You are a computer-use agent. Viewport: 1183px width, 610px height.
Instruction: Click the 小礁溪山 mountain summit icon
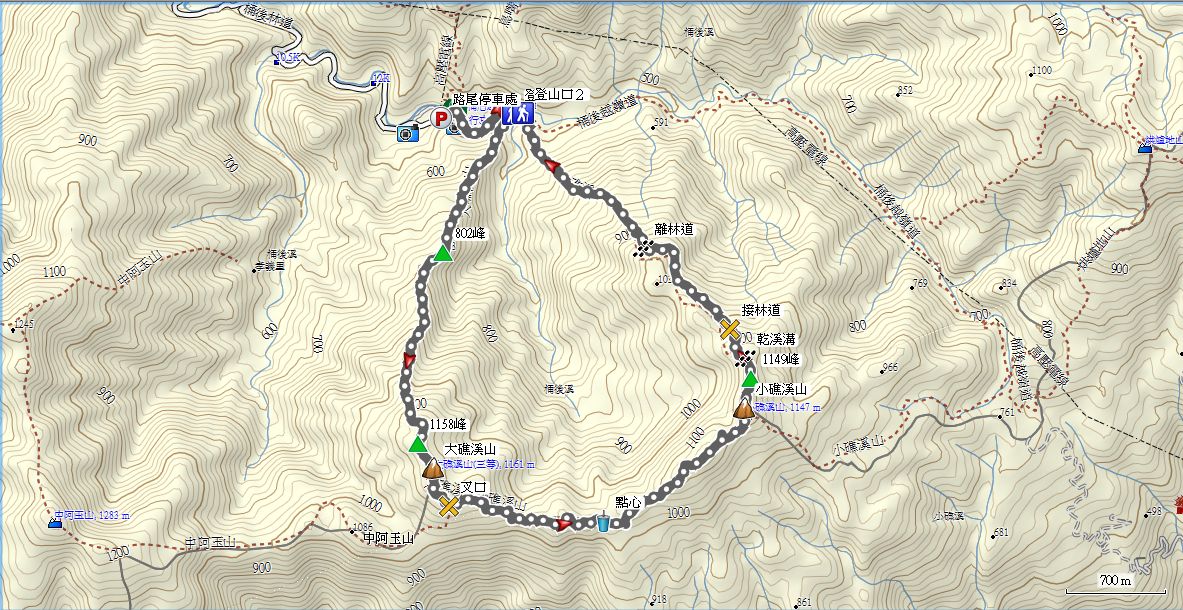click(x=744, y=409)
